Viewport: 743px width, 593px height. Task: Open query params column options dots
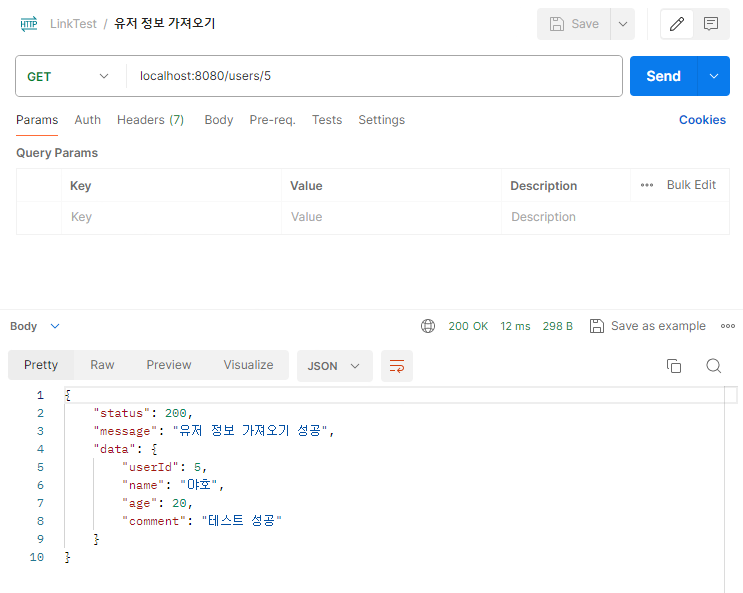(x=647, y=185)
